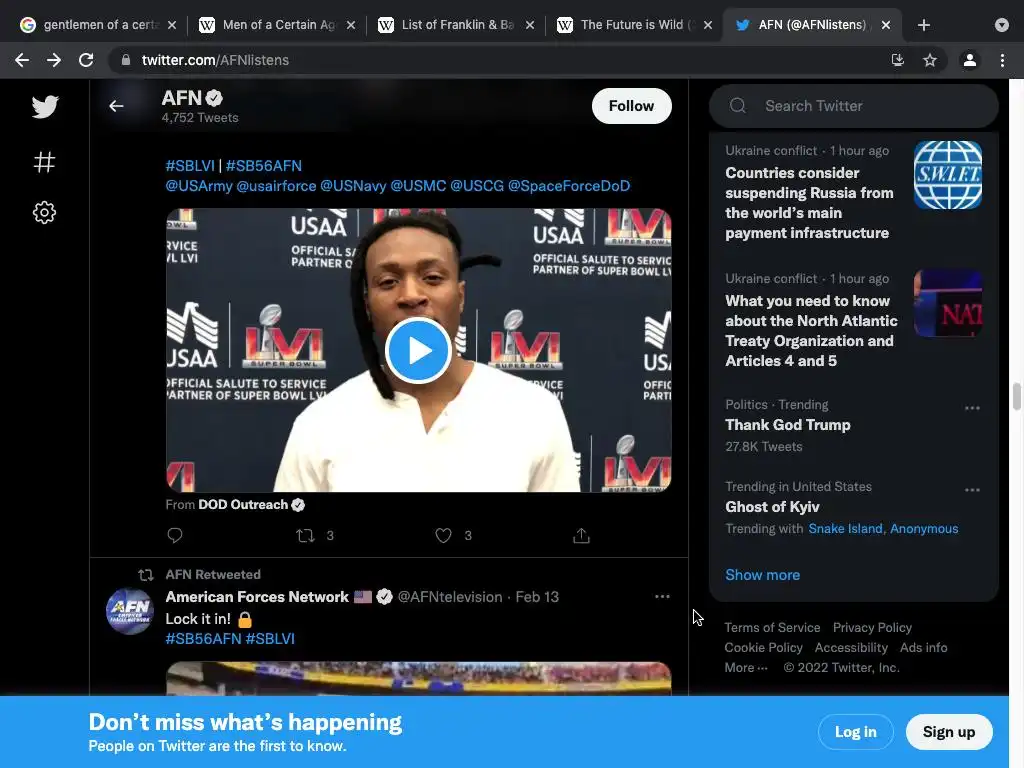
Task: Open the Anonymous trending link
Action: pyautogui.click(x=924, y=528)
